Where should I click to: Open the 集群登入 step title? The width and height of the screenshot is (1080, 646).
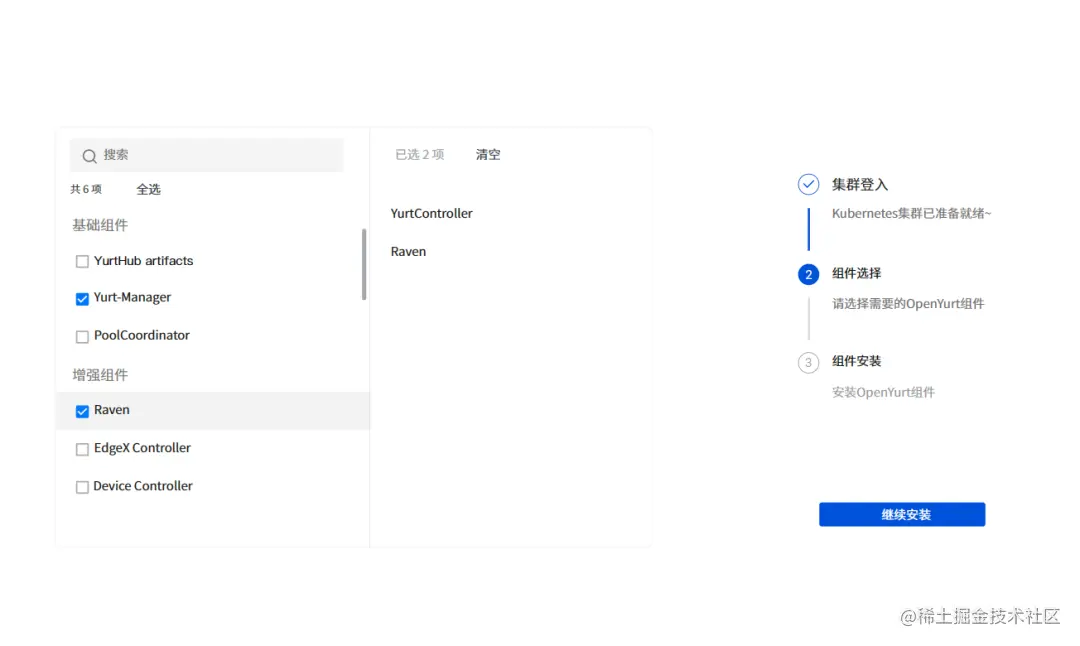[x=860, y=185]
